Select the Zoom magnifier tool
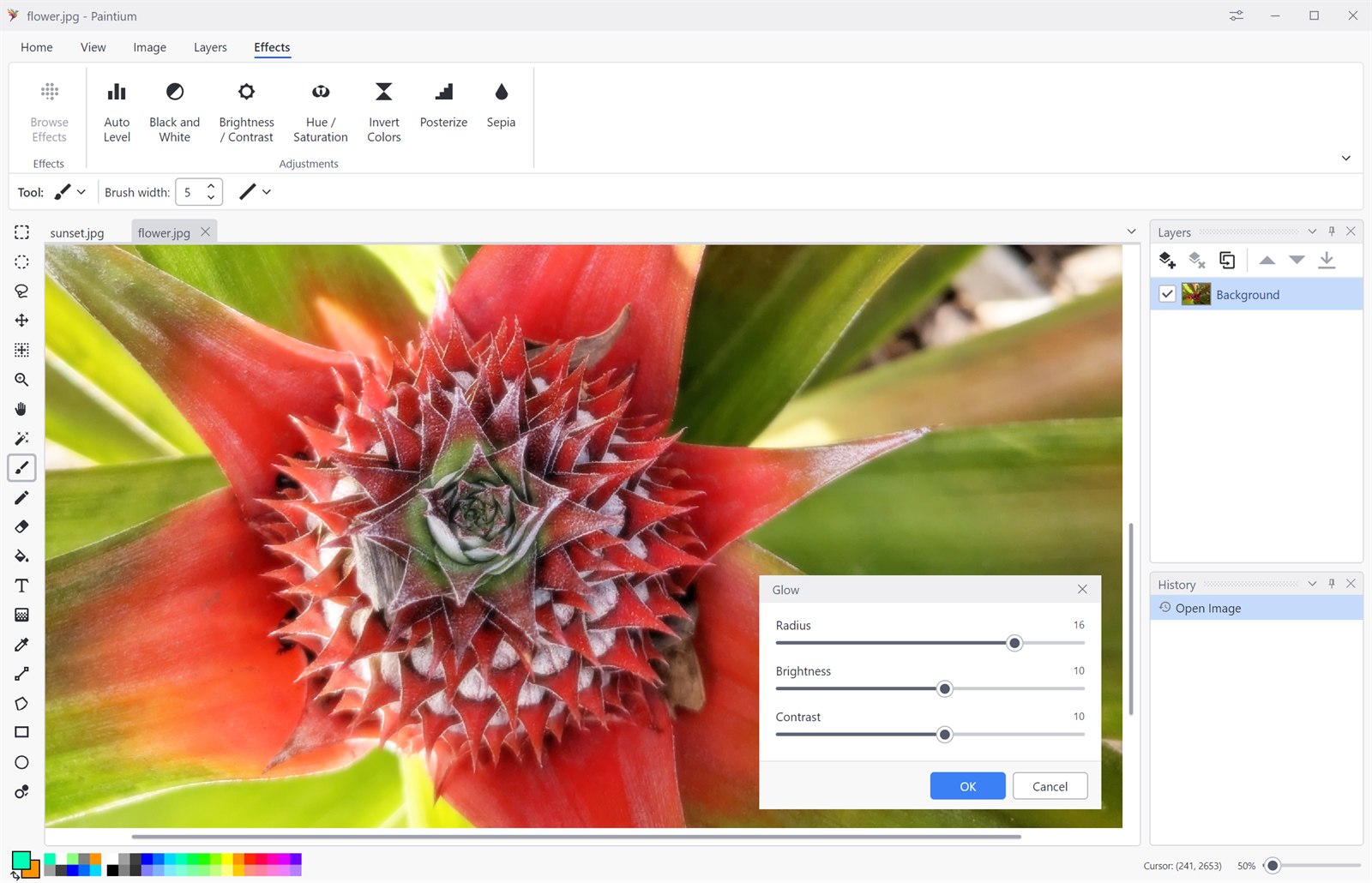Viewport: 1372px width, 883px height. [21, 380]
